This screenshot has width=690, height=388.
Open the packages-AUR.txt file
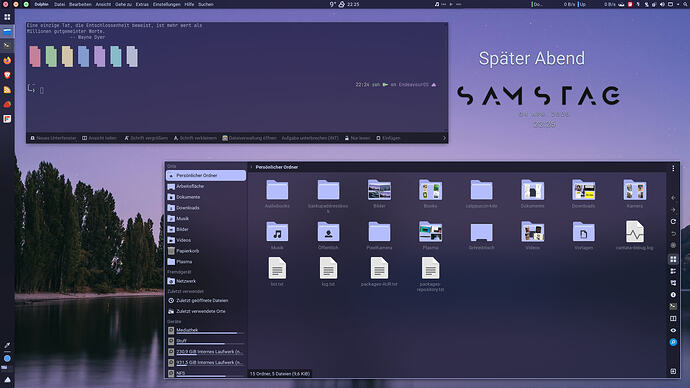[x=379, y=272]
